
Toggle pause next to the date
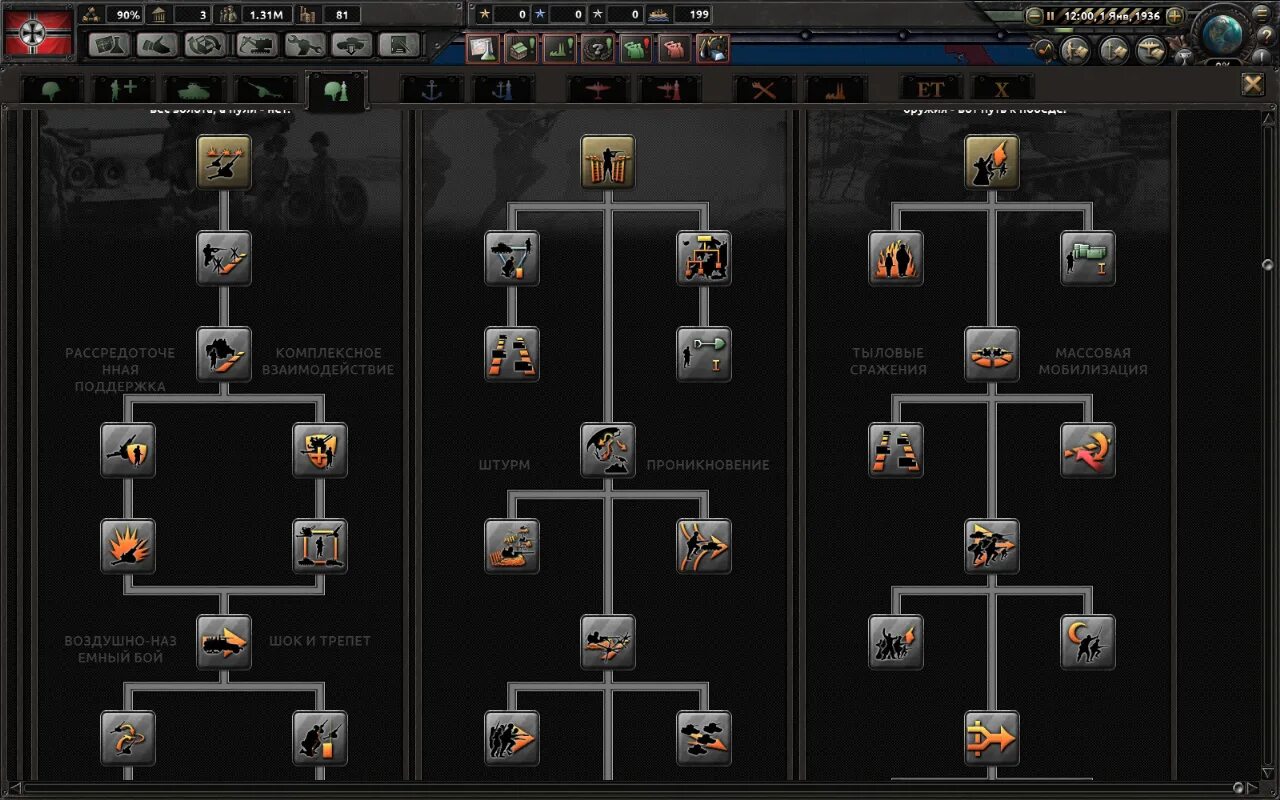(x=1050, y=16)
